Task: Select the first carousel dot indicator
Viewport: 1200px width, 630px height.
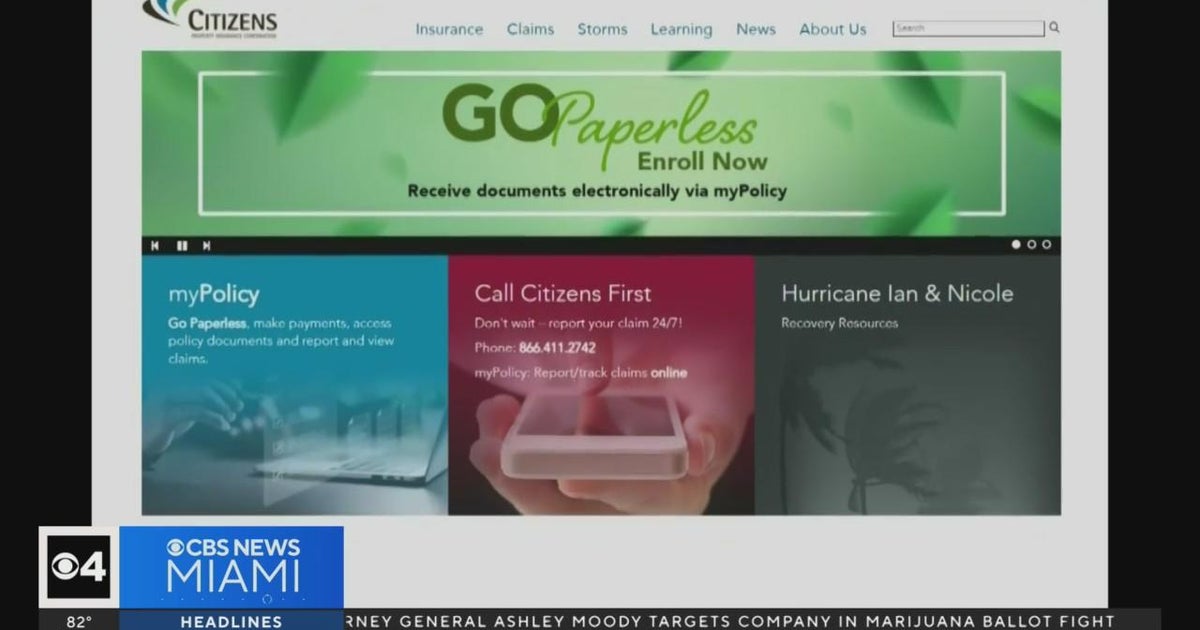Action: point(1017,244)
